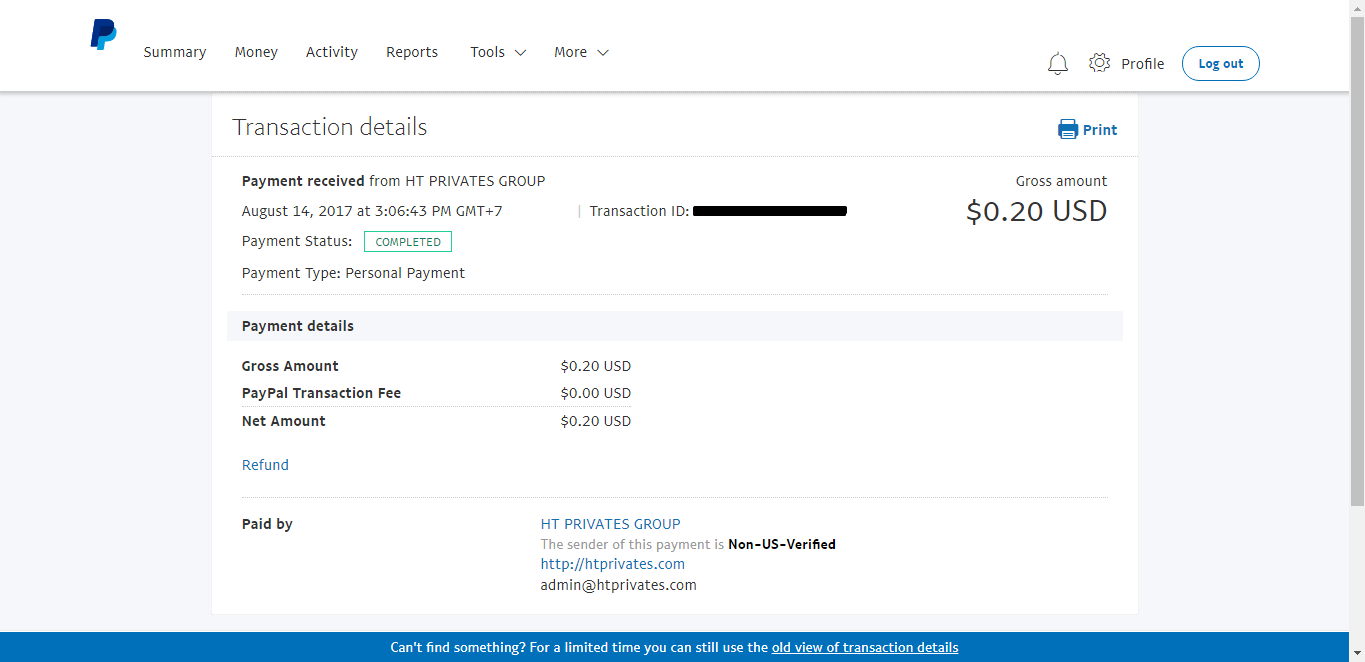Click the Non-US-Verified sender status text
Screen dimensions: 1365x662
point(782,545)
